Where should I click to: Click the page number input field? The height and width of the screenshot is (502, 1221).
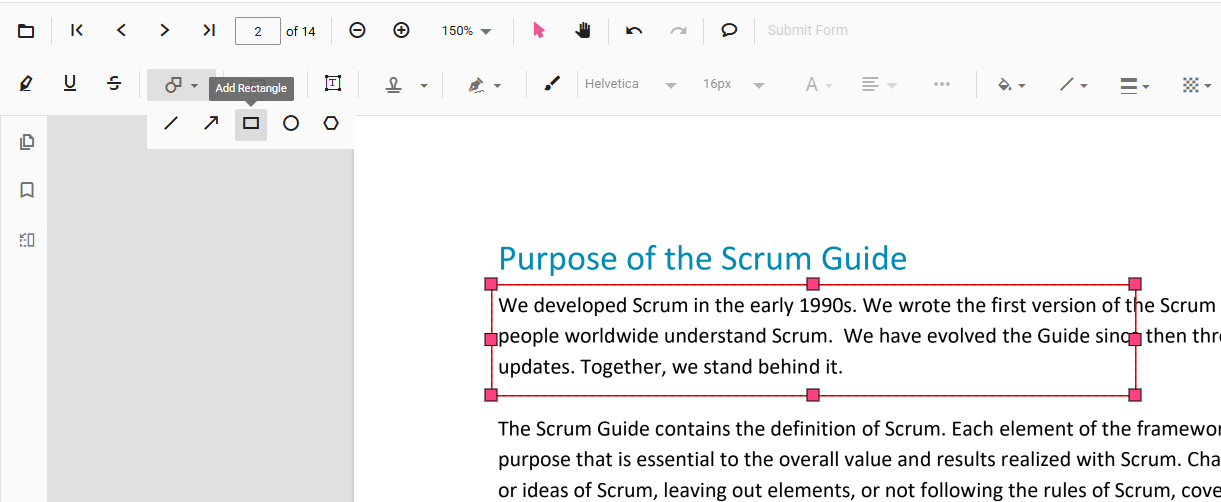pyautogui.click(x=257, y=31)
